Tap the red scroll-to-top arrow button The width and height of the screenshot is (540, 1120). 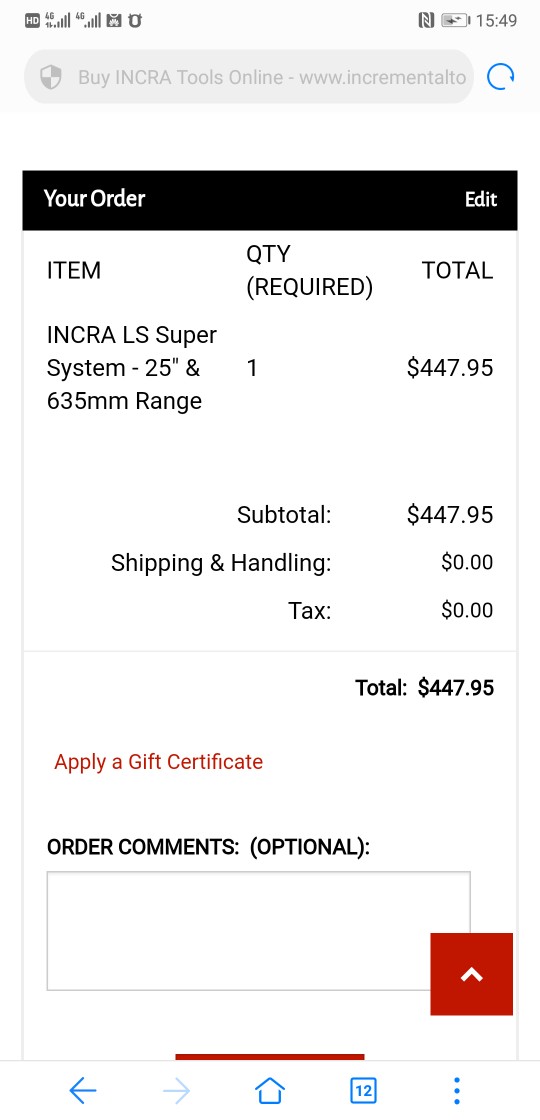[471, 974]
